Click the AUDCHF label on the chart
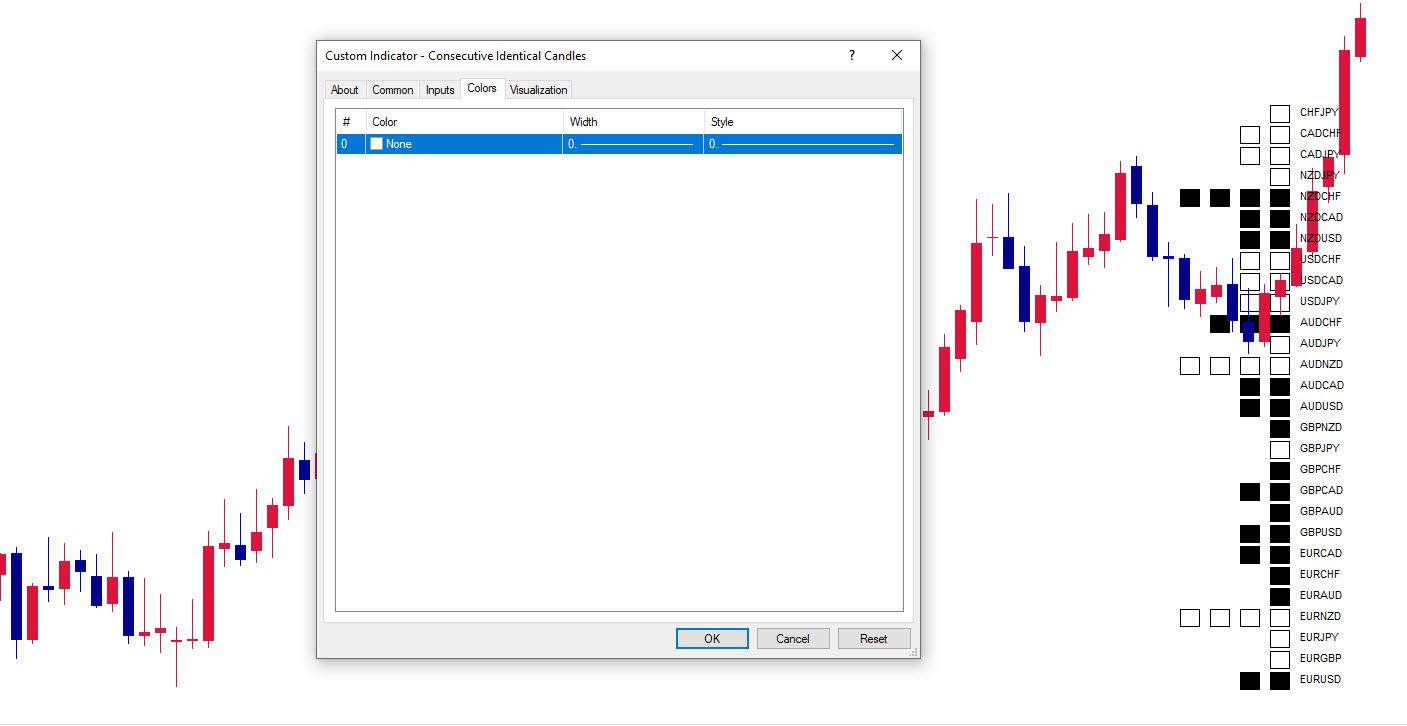1407x726 pixels. pos(1321,322)
